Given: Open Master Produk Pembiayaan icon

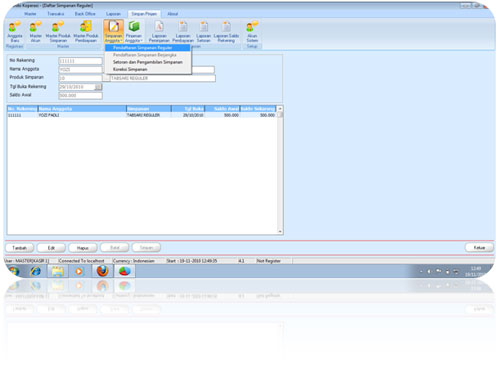Looking at the screenshot, I should [86, 32].
